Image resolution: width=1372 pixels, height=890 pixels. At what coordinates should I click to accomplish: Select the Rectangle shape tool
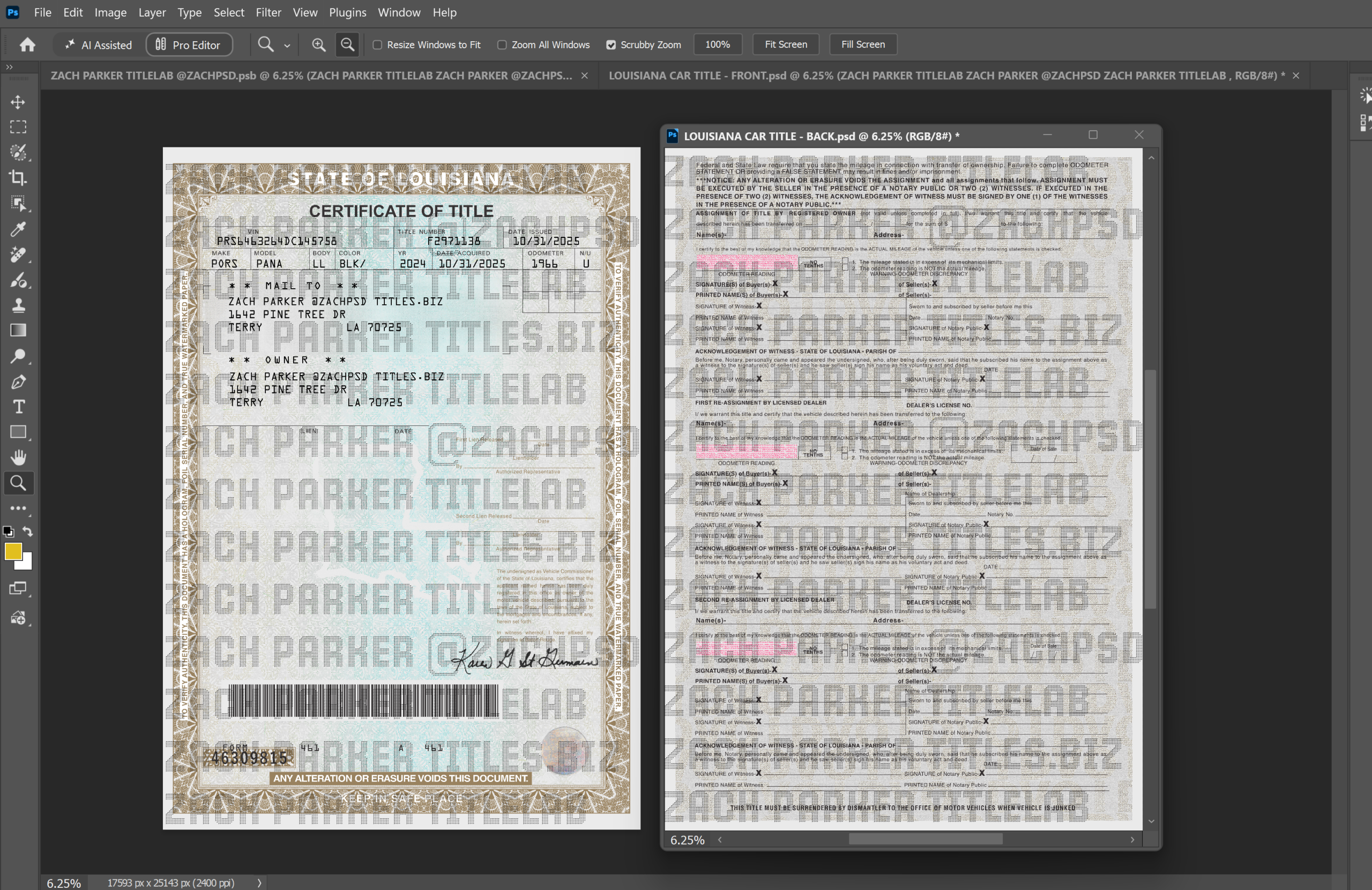pyautogui.click(x=18, y=432)
